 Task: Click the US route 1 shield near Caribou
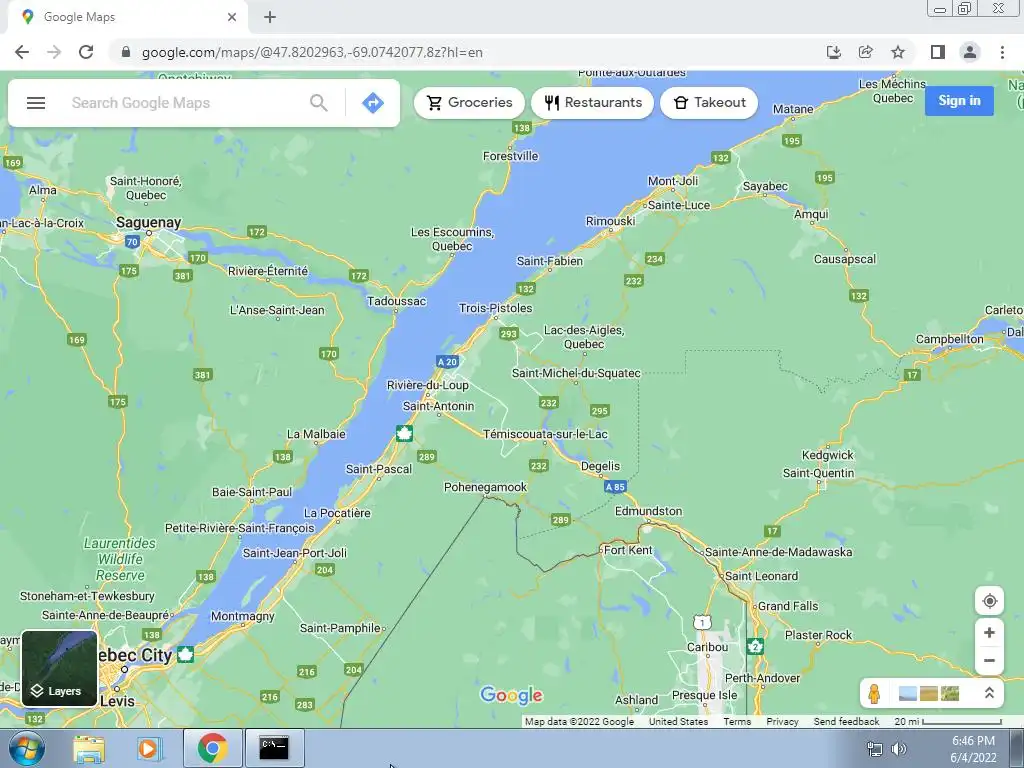click(x=702, y=622)
